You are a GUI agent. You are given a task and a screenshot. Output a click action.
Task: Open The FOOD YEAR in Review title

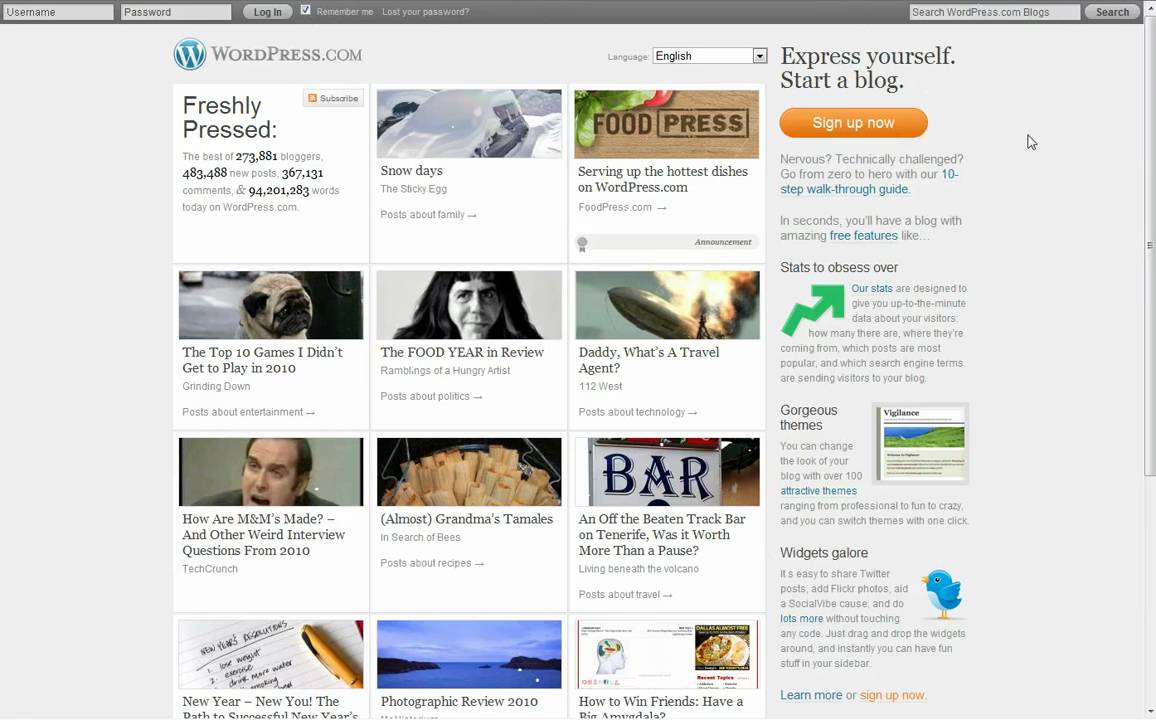click(462, 352)
